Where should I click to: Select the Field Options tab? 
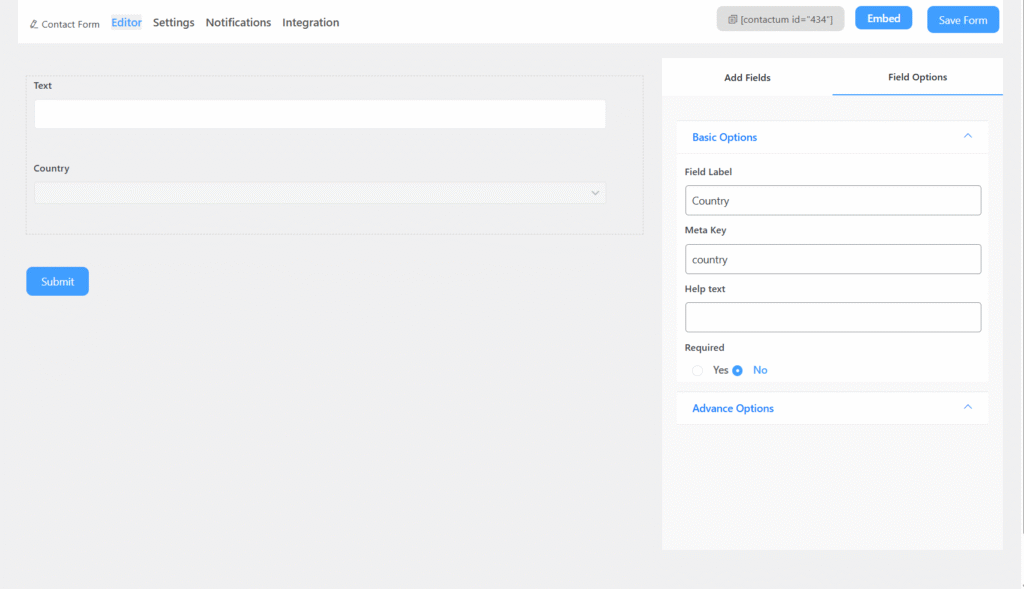pyautogui.click(x=917, y=77)
